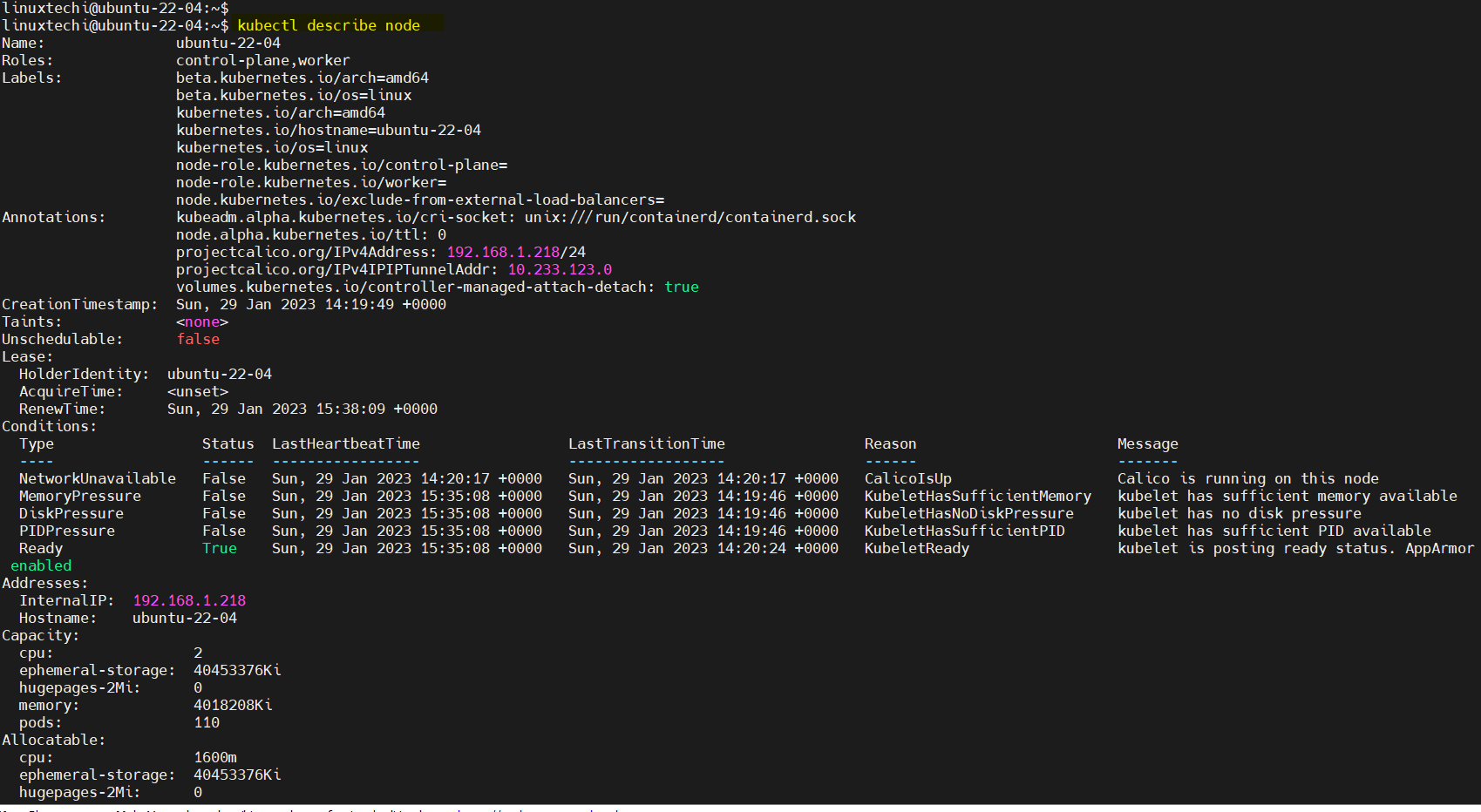This screenshot has height=812, width=1481.
Task: Click the 'MemoryPressure' condition type
Action: (x=80, y=496)
